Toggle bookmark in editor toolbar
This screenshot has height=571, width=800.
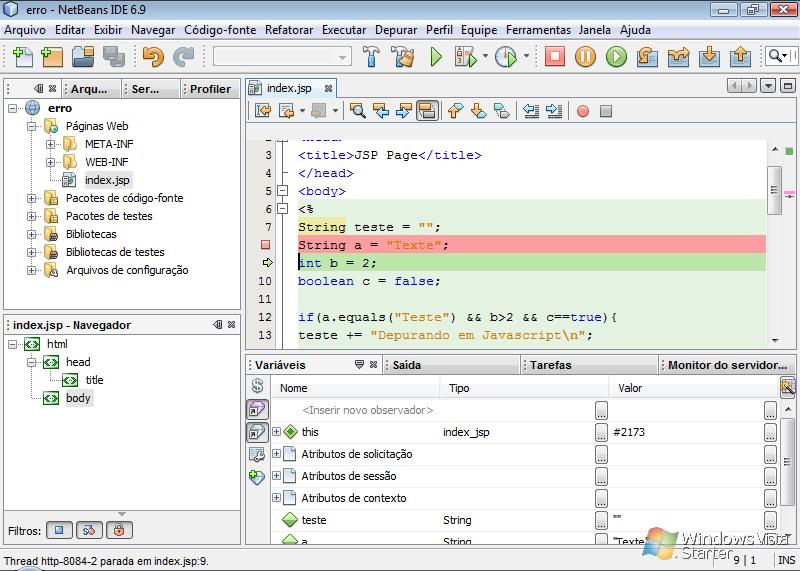[502, 110]
